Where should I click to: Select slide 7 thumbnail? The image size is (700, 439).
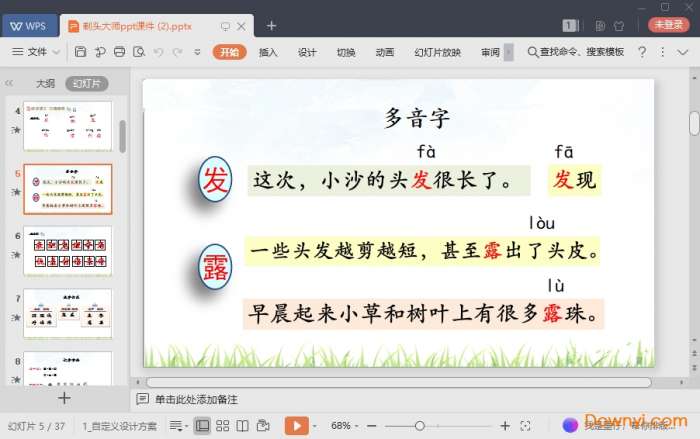[68, 314]
